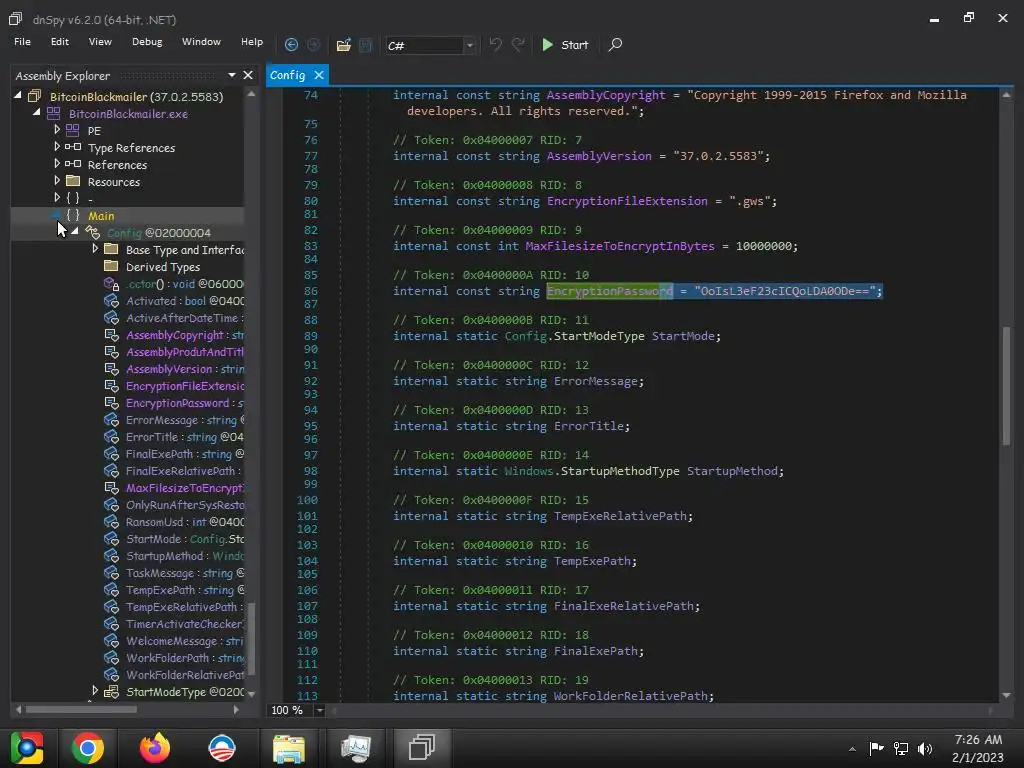The height and width of the screenshot is (768, 1024).
Task: Click the Navigate Backward arrow icon
Action: (291, 44)
